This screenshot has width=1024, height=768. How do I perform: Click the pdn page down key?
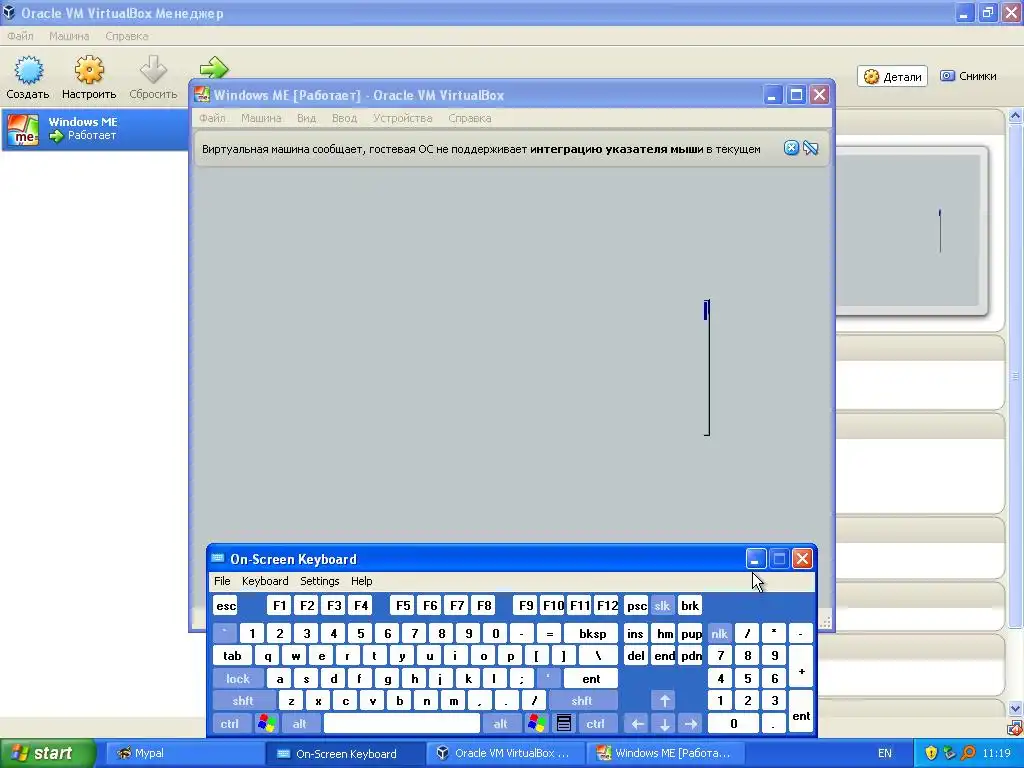tap(691, 656)
